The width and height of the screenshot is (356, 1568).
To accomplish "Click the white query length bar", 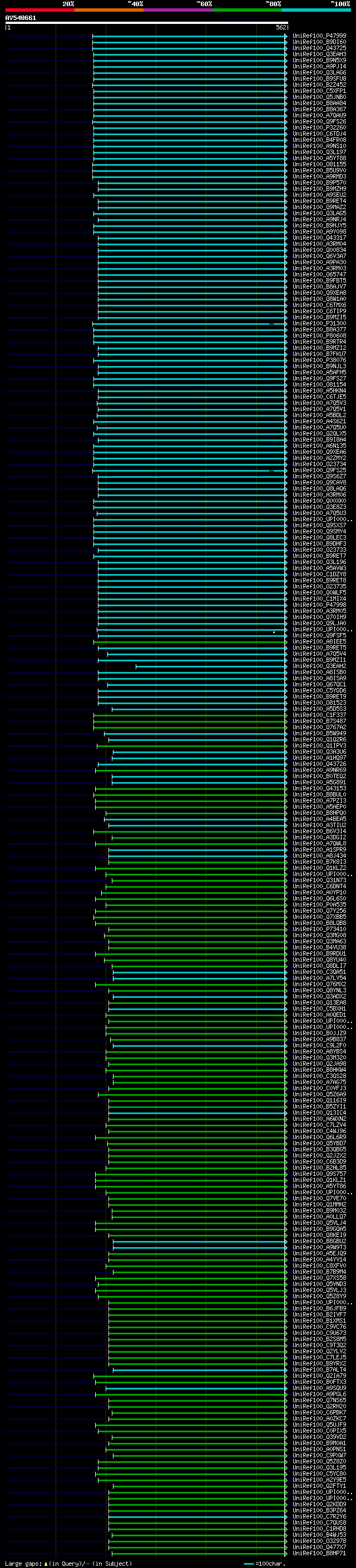I will [x=147, y=22].
